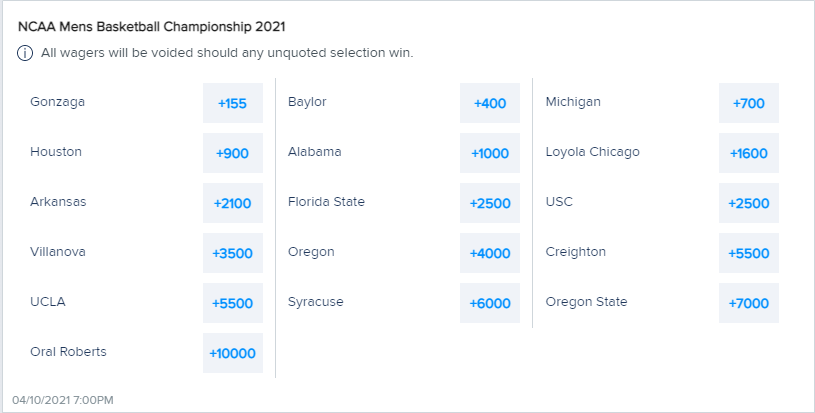Select USC +2500 odds button
Screen dimensions: 815x413
[x=748, y=203]
